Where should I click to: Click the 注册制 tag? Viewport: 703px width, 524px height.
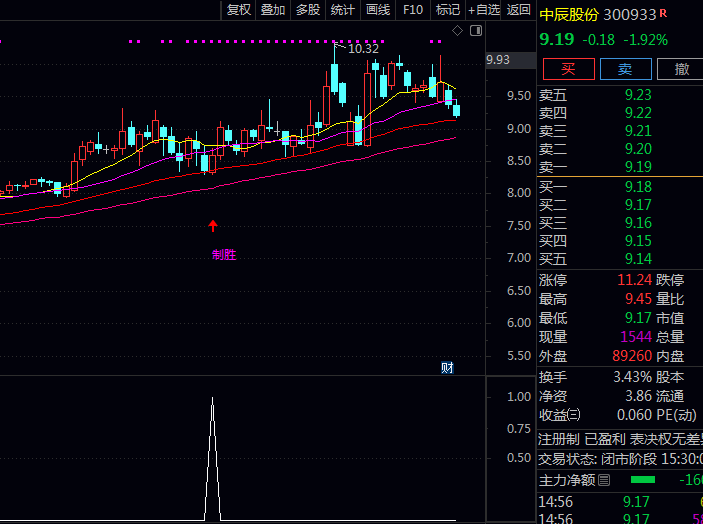point(559,439)
